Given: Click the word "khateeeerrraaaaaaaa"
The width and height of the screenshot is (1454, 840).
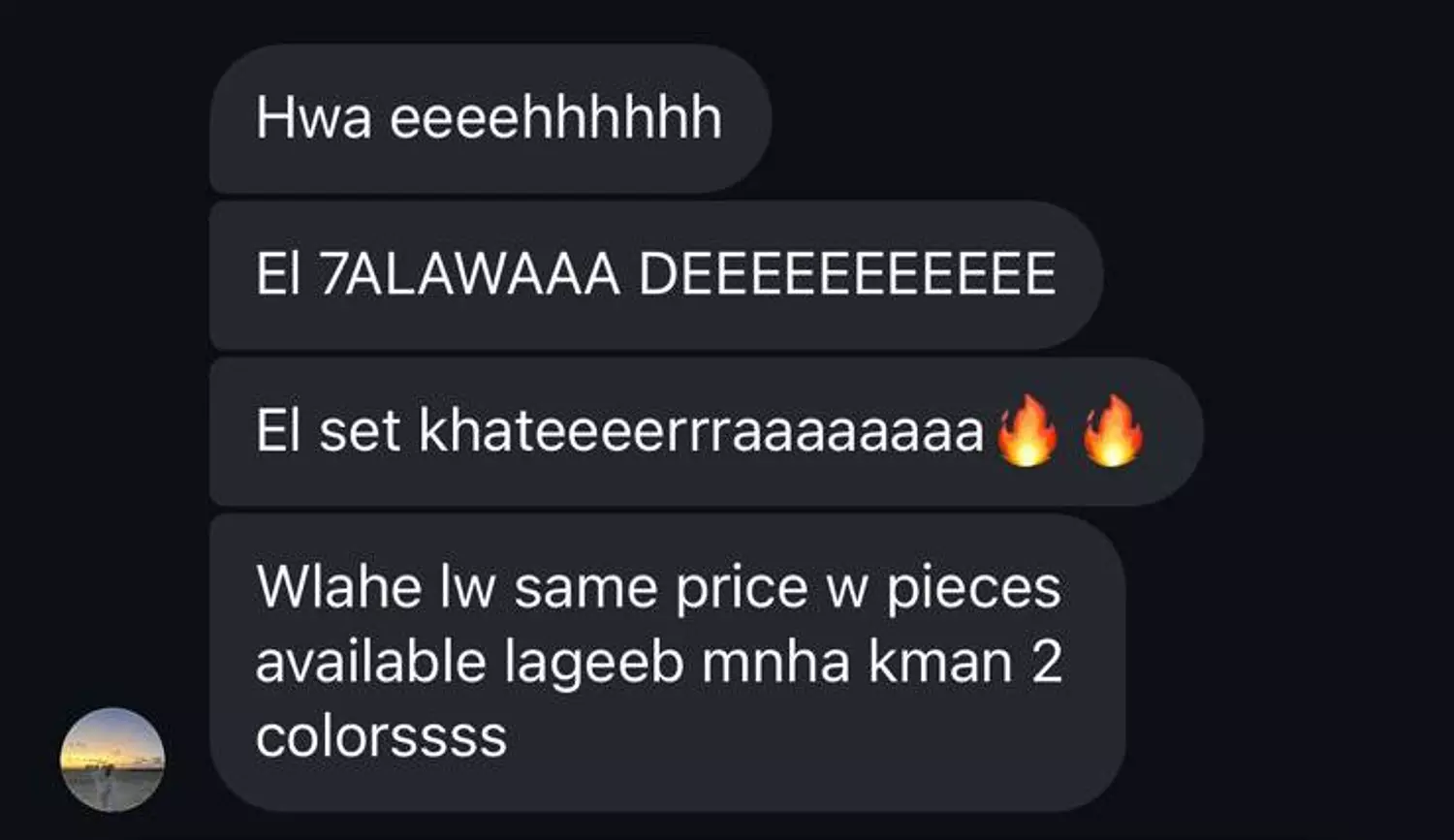Looking at the screenshot, I should [702, 430].
